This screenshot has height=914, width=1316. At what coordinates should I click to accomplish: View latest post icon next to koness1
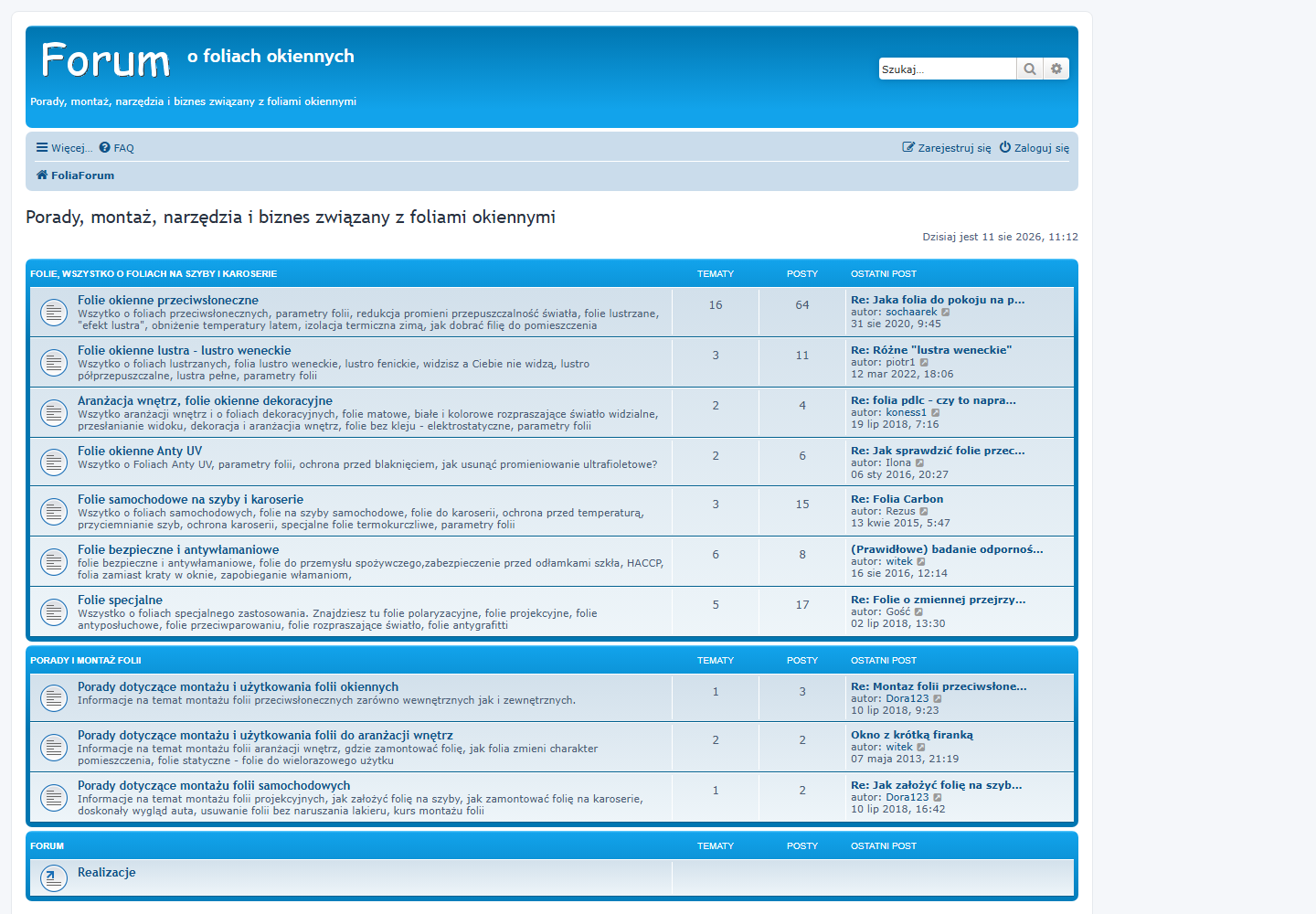click(935, 413)
